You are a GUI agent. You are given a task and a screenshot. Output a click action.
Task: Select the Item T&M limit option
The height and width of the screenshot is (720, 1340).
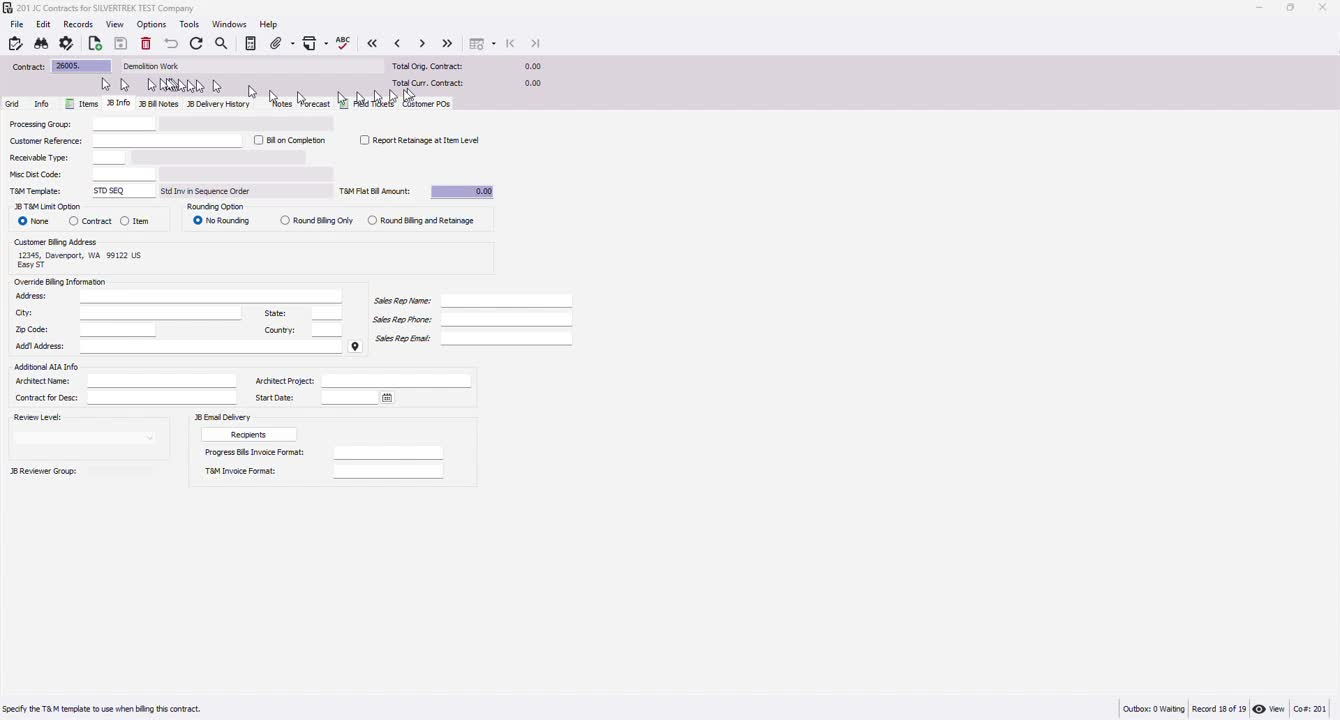pos(125,221)
